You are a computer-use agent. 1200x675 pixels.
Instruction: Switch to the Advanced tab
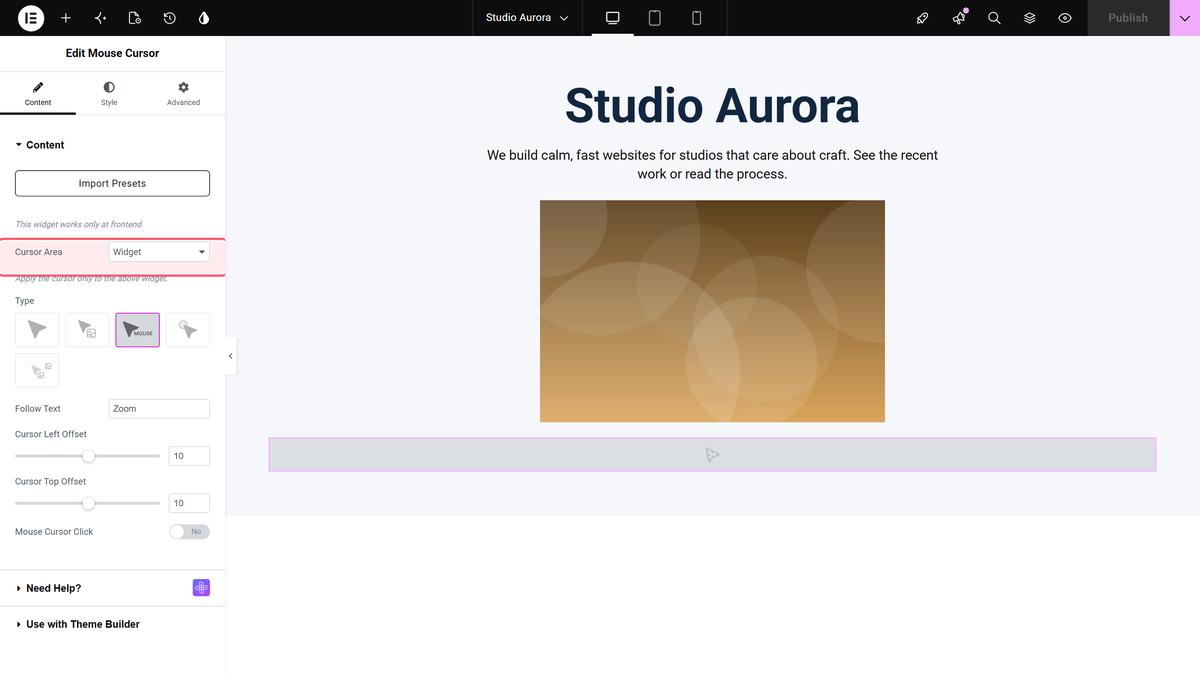[x=183, y=94]
